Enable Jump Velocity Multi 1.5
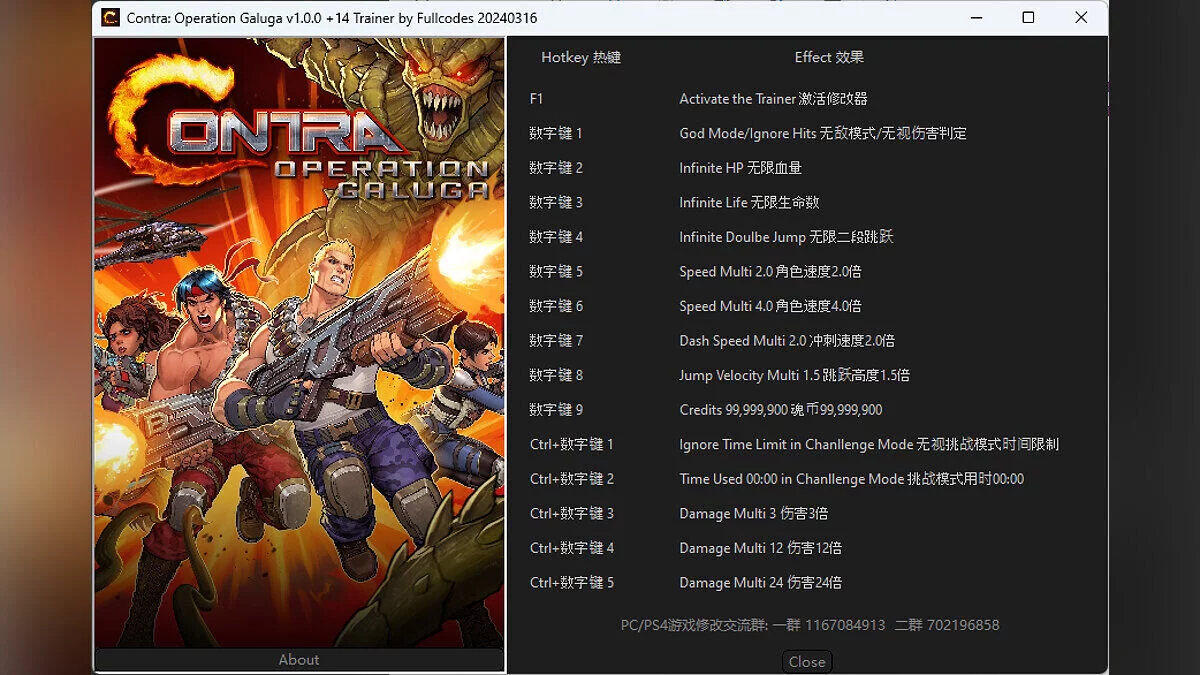Screen dimensions: 1200x675 point(794,375)
